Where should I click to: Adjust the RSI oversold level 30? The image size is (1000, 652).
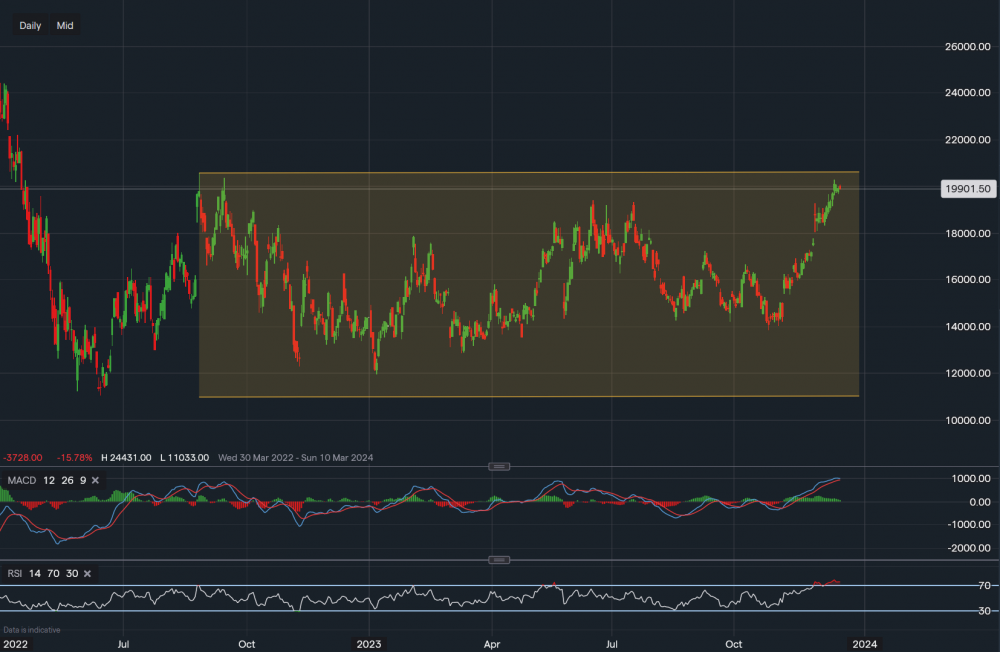[70, 573]
